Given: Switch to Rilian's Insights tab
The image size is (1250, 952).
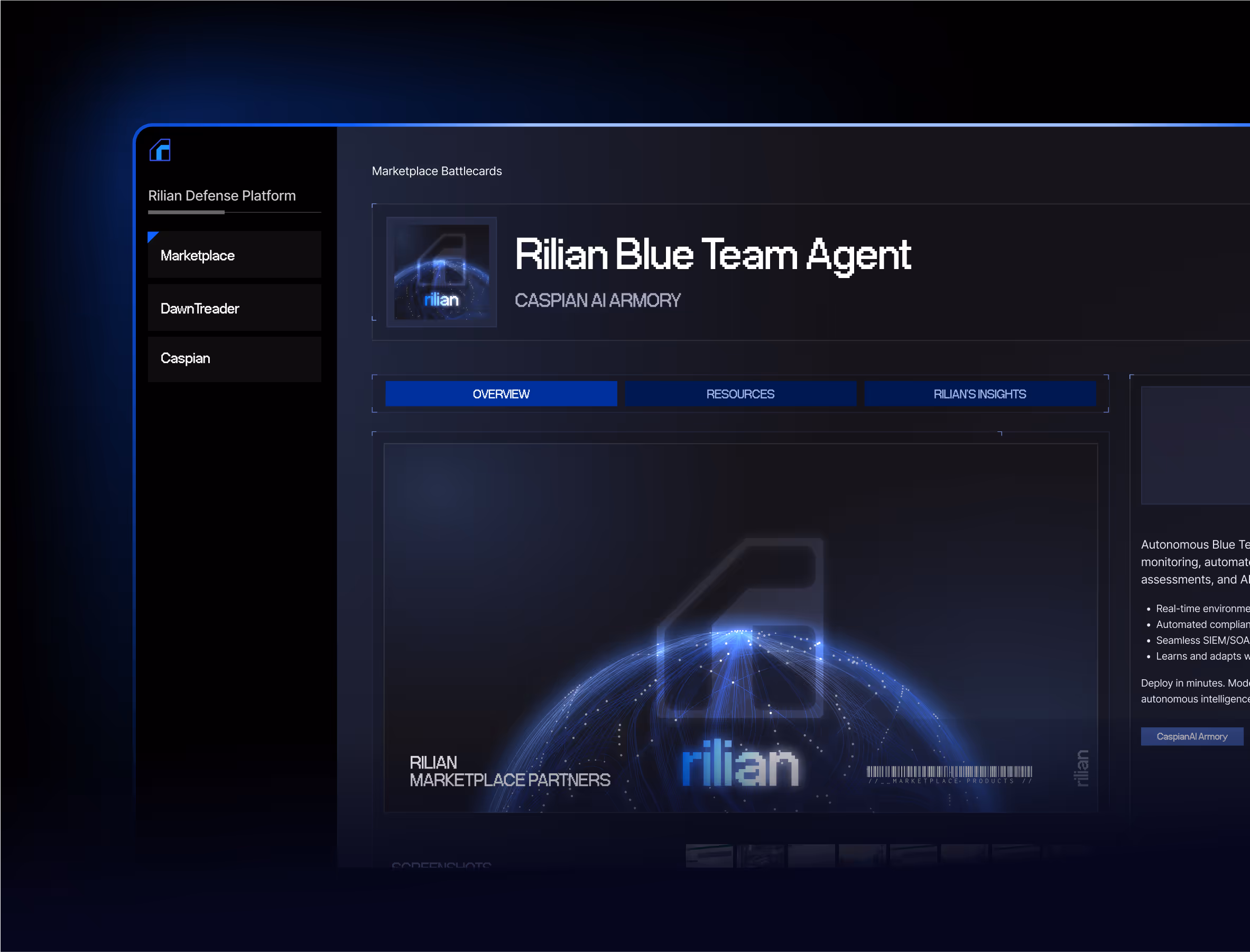Looking at the screenshot, I should 980,394.
